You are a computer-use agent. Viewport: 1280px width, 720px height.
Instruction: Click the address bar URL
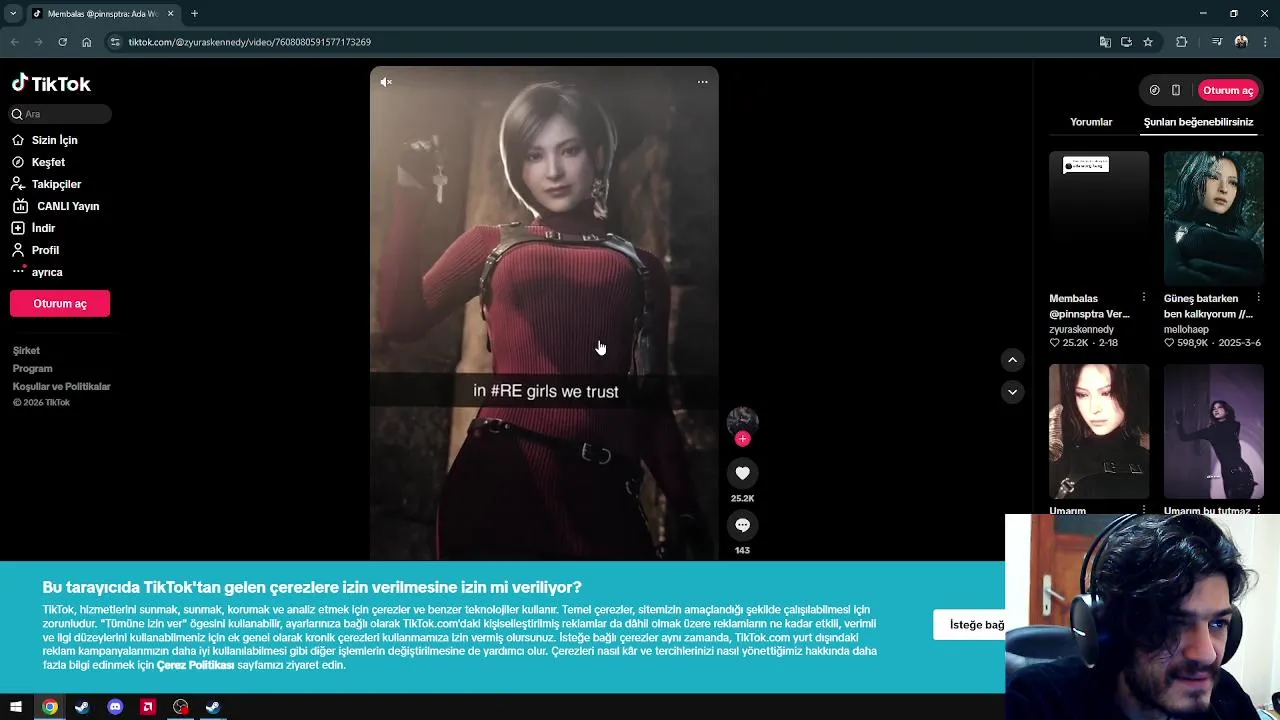click(x=249, y=42)
